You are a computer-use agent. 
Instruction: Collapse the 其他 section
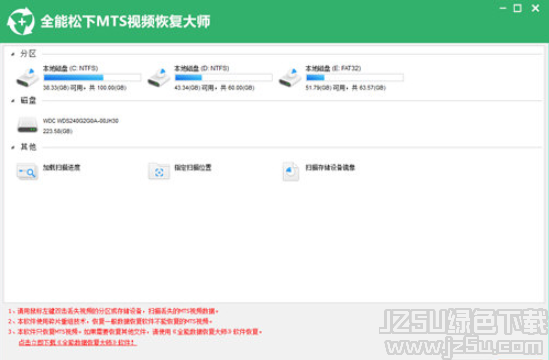coord(13,147)
